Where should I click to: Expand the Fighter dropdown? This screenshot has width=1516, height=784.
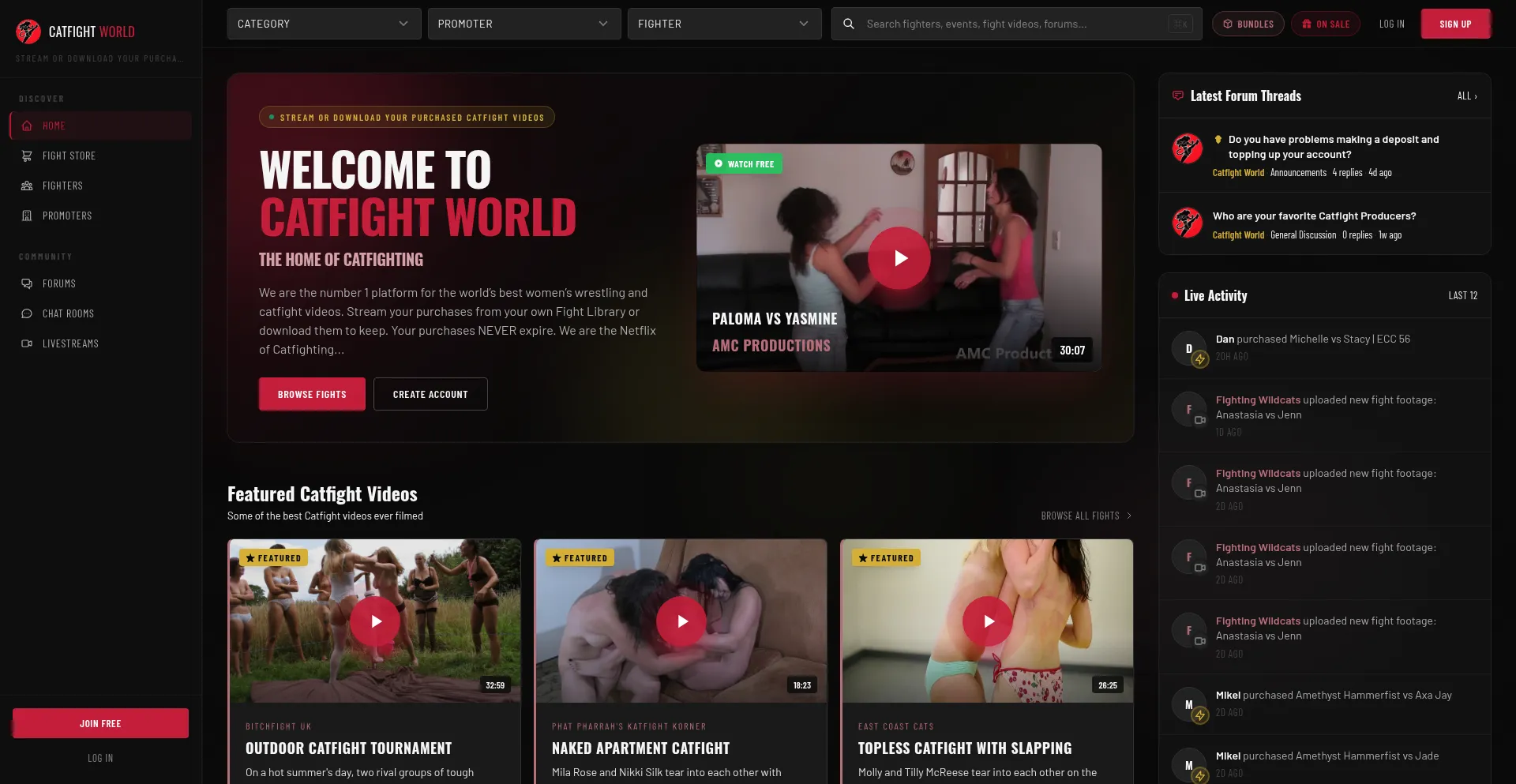[724, 24]
